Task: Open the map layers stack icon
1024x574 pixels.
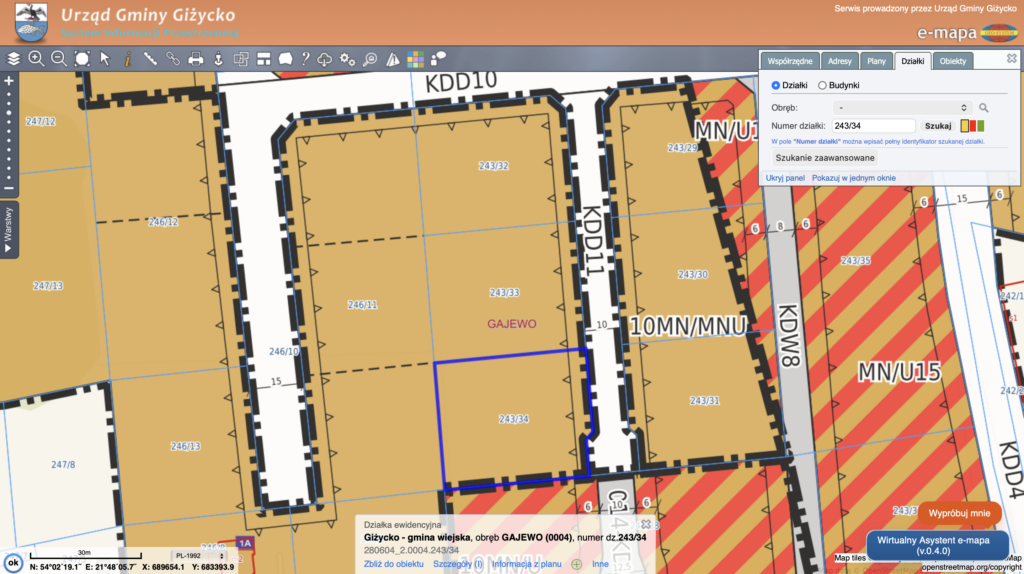Action: (14, 59)
